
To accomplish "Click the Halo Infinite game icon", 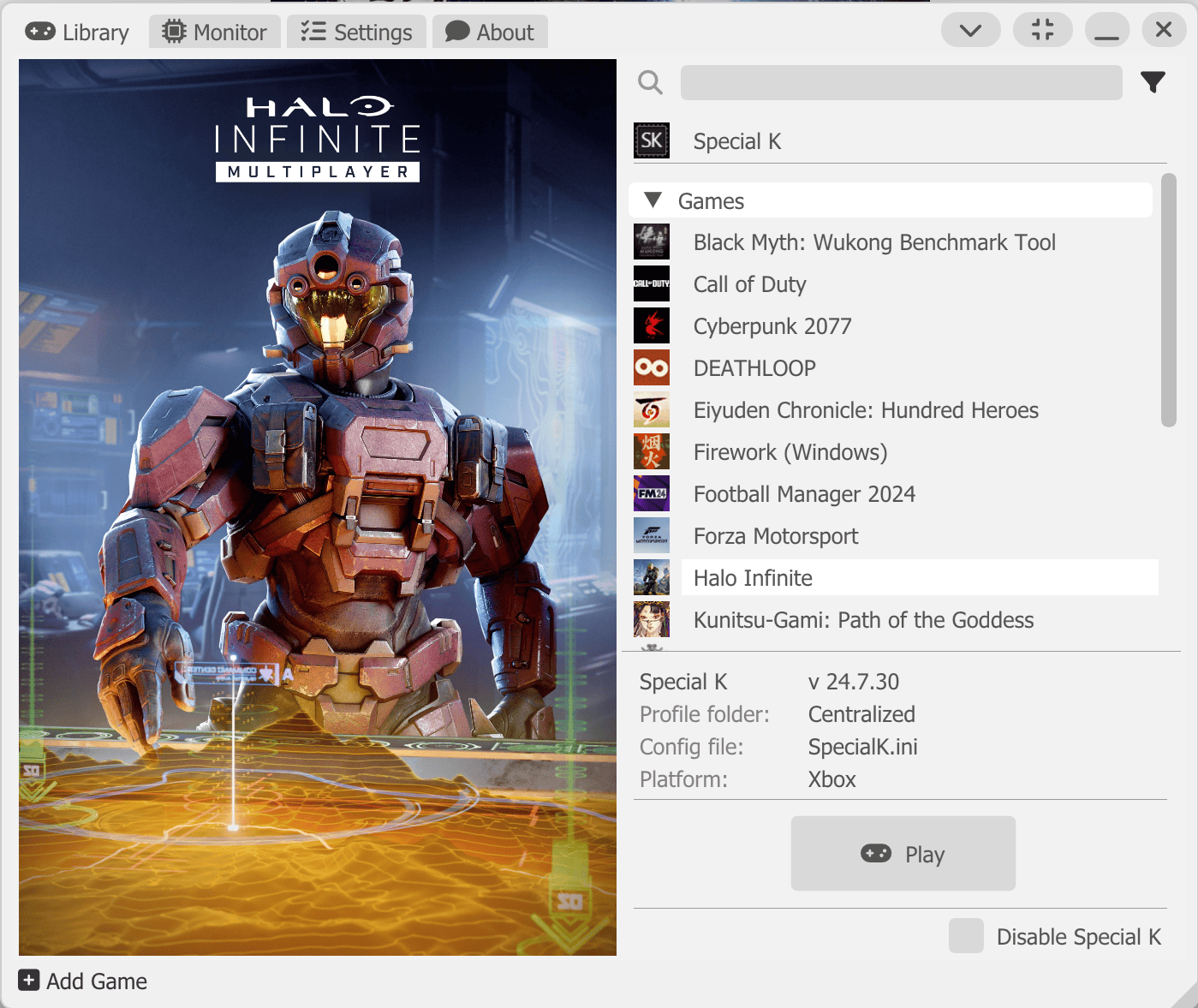I will click(652, 577).
